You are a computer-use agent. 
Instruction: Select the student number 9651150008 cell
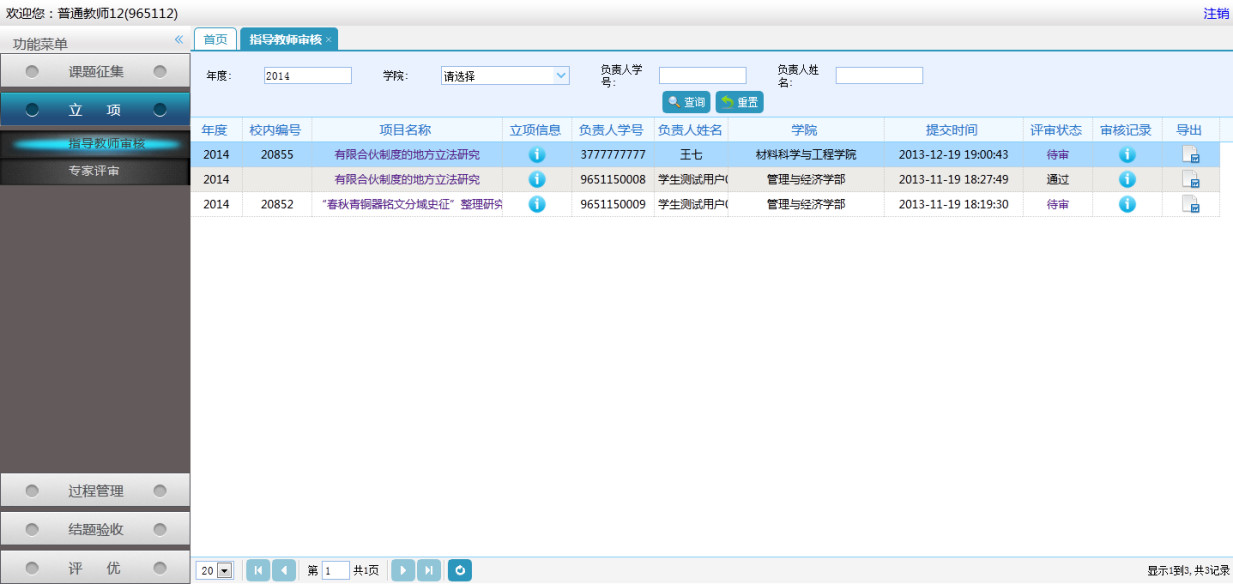coord(611,179)
